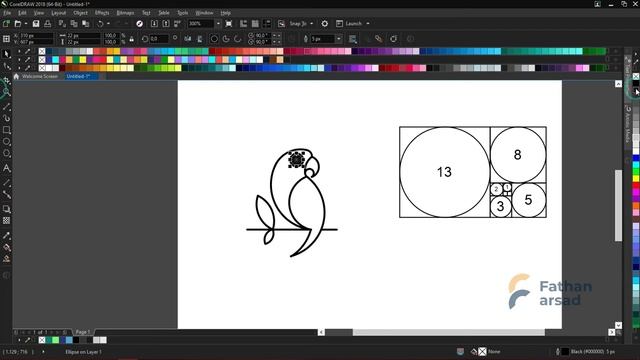Click the horizontal scrollbar thumb
The height and width of the screenshot is (360, 640).
click(449, 333)
